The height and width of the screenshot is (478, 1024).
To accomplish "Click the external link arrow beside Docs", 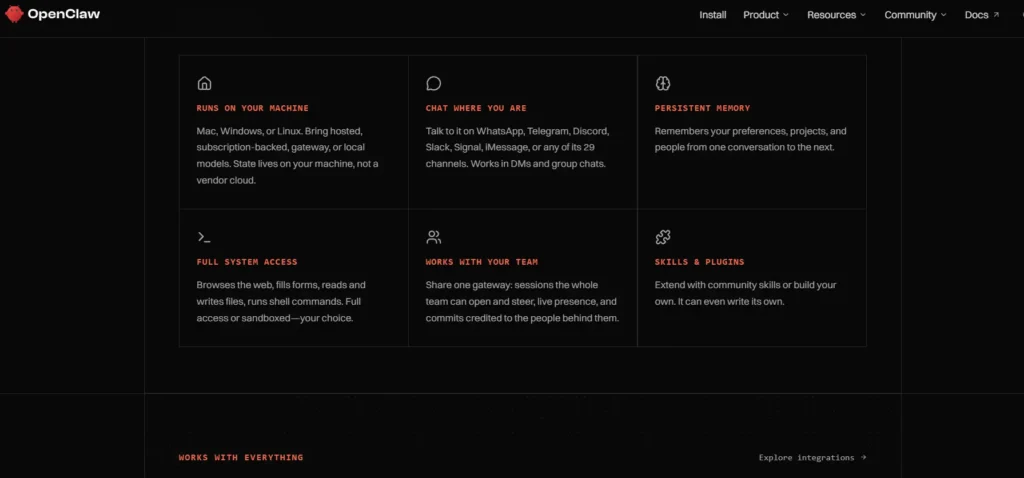I will (x=996, y=15).
